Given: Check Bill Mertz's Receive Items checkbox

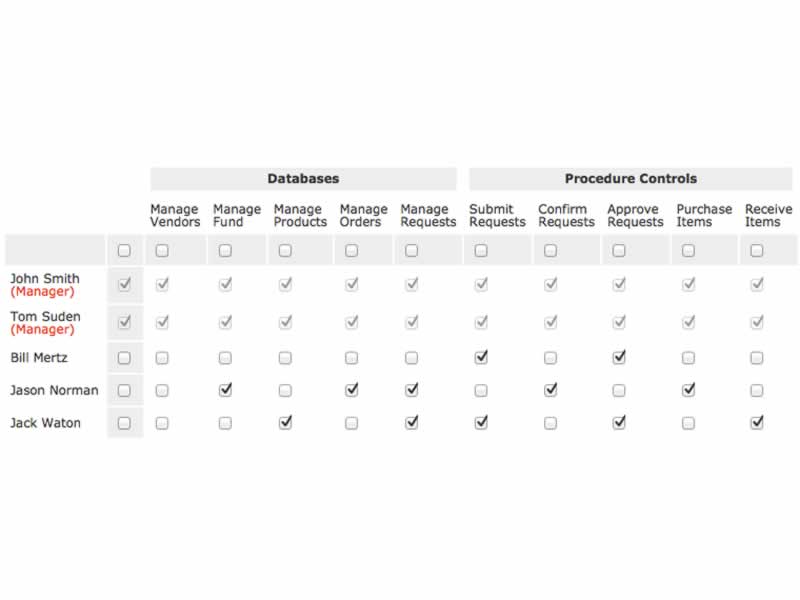Looking at the screenshot, I should point(757,357).
